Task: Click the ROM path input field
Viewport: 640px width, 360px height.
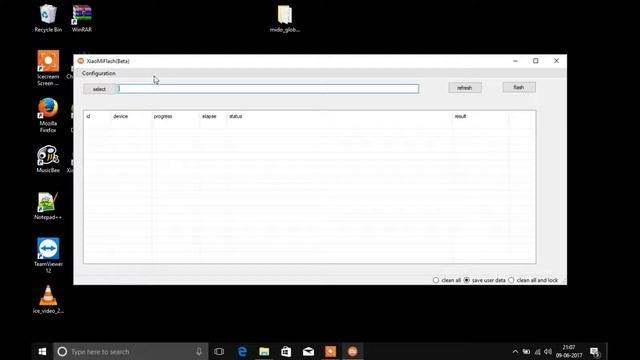Action: (267, 89)
